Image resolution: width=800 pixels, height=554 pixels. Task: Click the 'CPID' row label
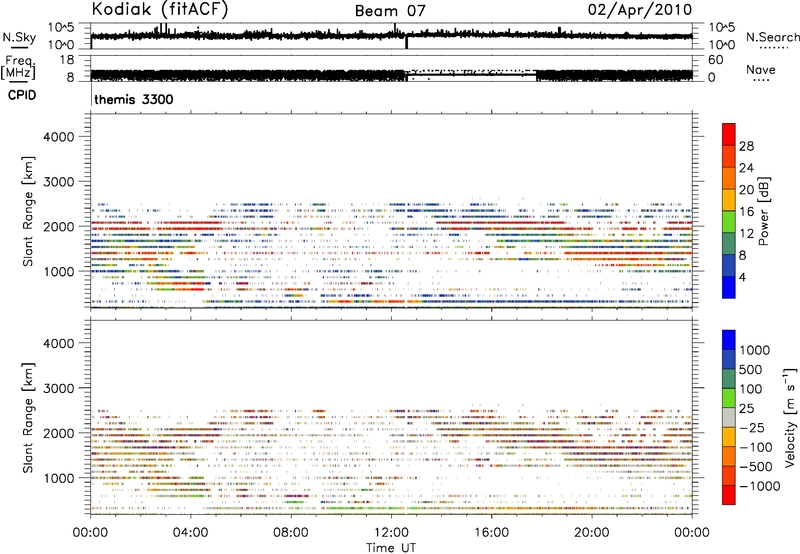22,95
